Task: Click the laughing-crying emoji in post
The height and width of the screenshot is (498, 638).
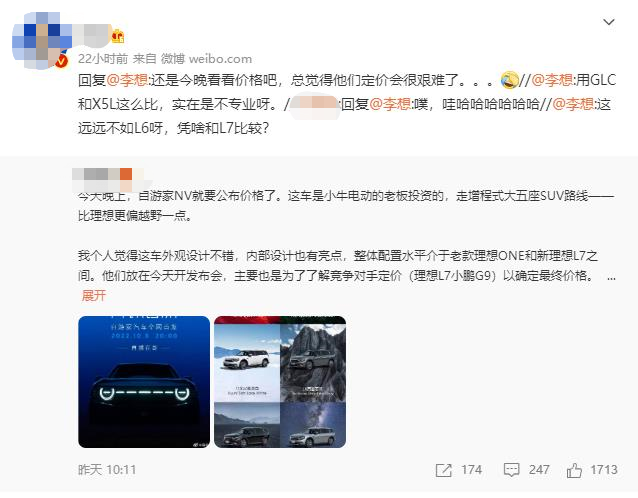Action: pyautogui.click(x=509, y=80)
